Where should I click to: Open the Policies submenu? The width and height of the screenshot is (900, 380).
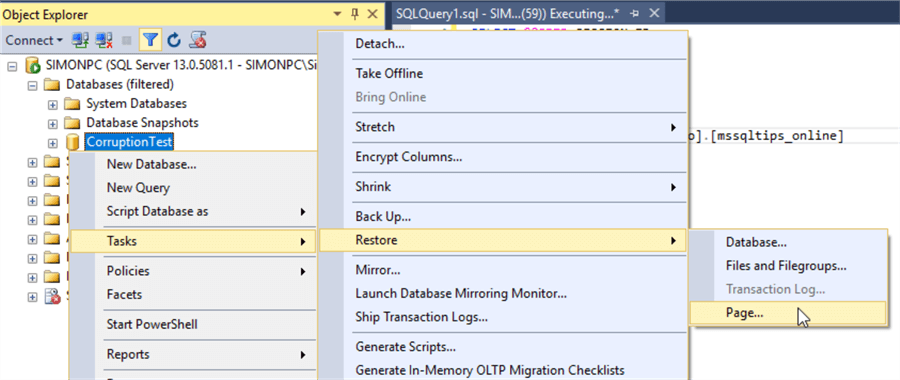click(193, 271)
